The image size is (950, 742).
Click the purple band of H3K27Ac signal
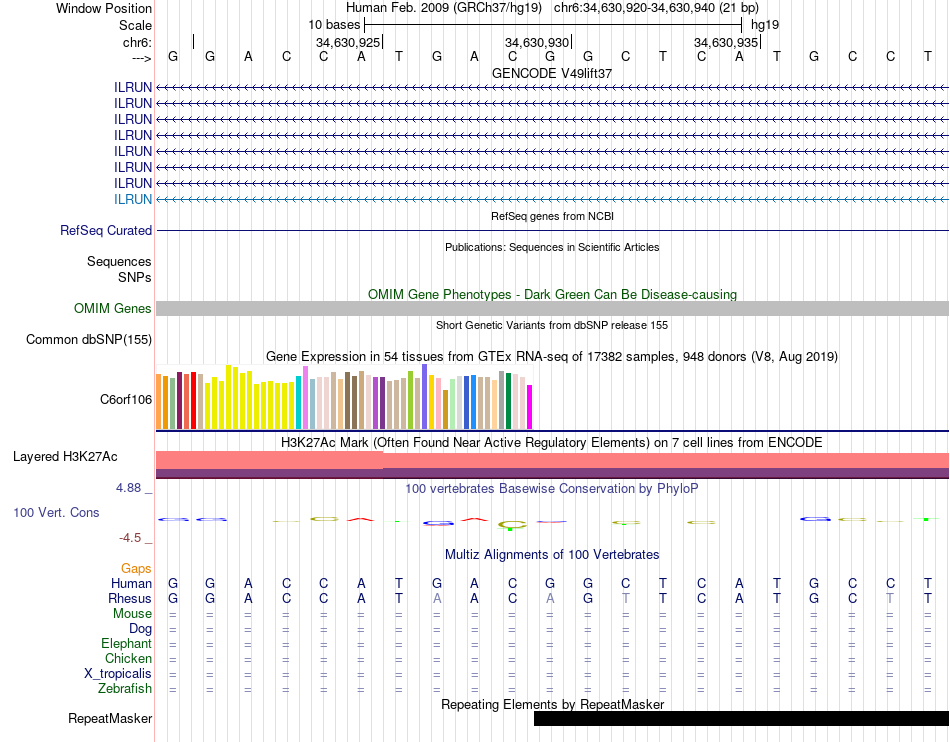click(552, 473)
